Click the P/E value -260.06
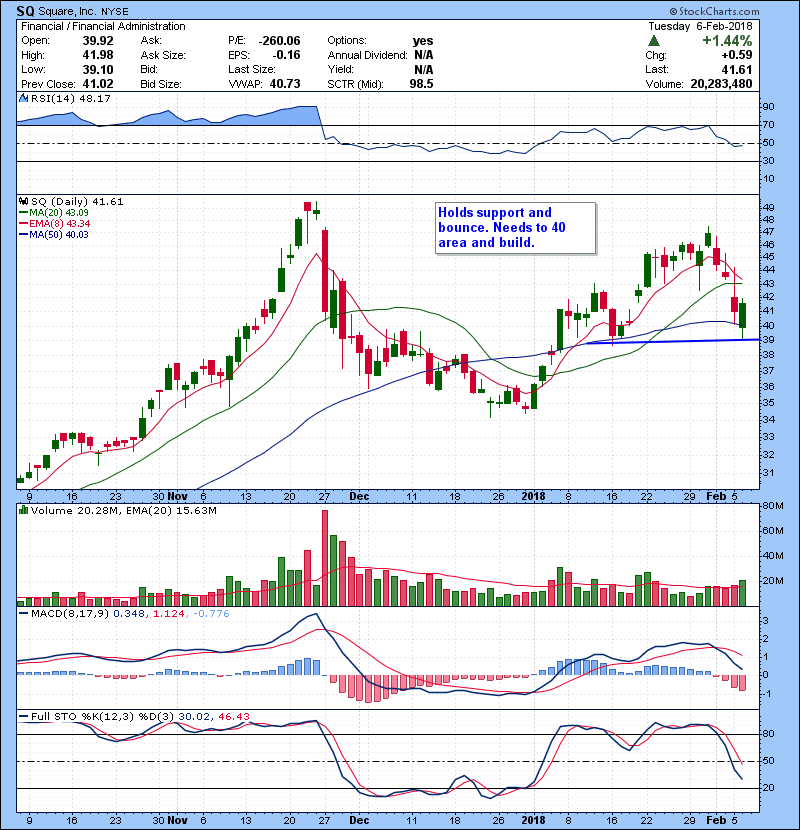This screenshot has width=800, height=830. coord(280,41)
